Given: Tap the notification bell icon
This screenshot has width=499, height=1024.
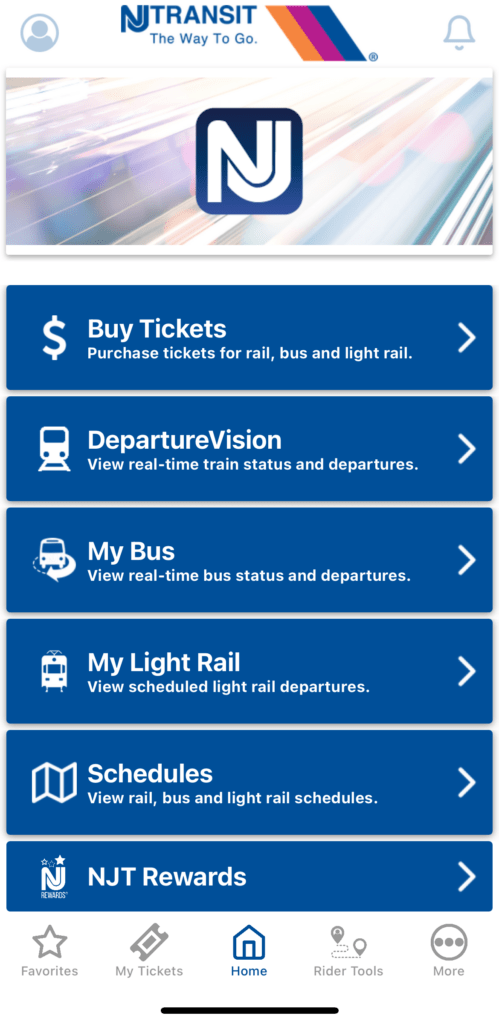Looking at the screenshot, I should pos(459,32).
